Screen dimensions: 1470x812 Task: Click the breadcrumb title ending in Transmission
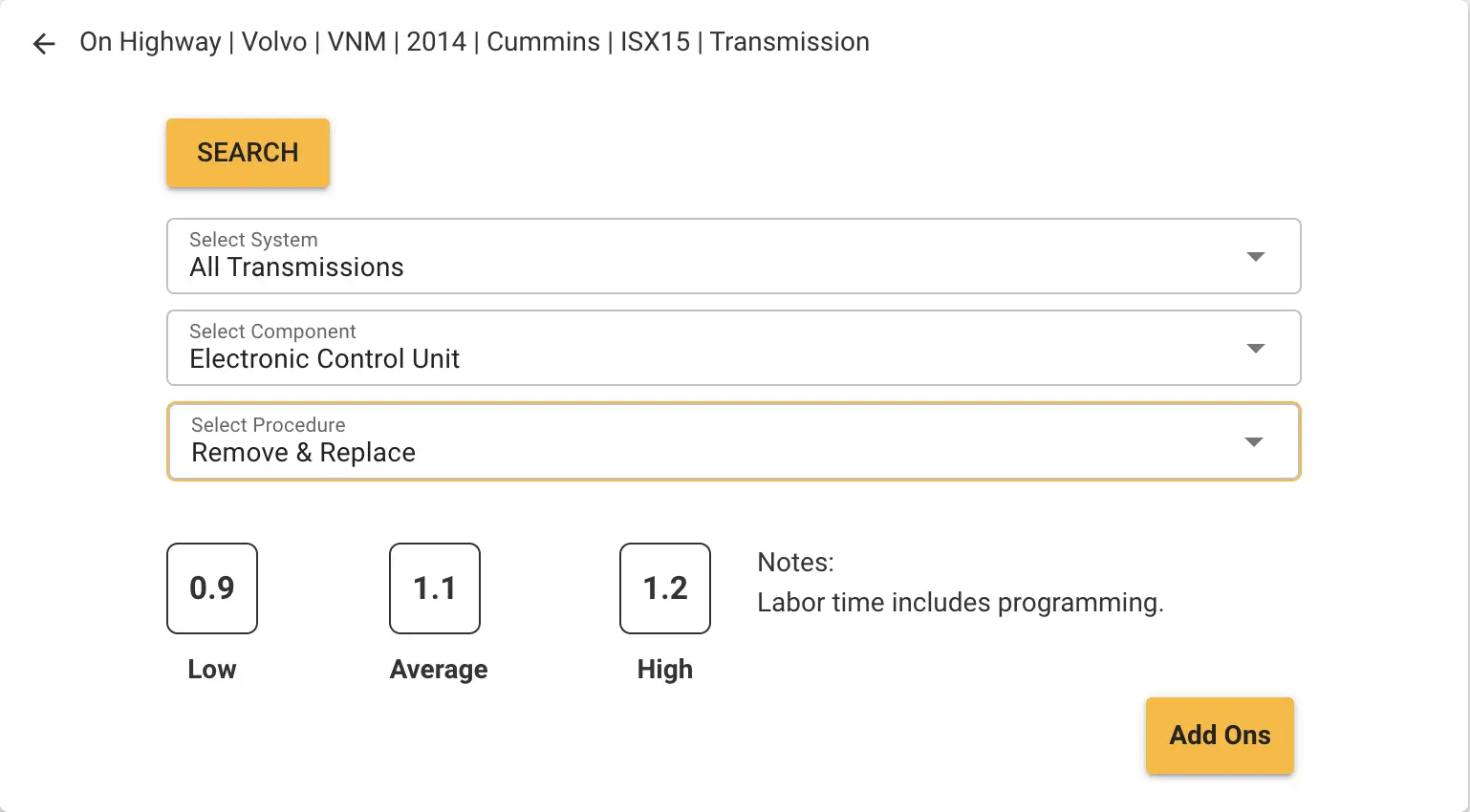click(x=474, y=42)
